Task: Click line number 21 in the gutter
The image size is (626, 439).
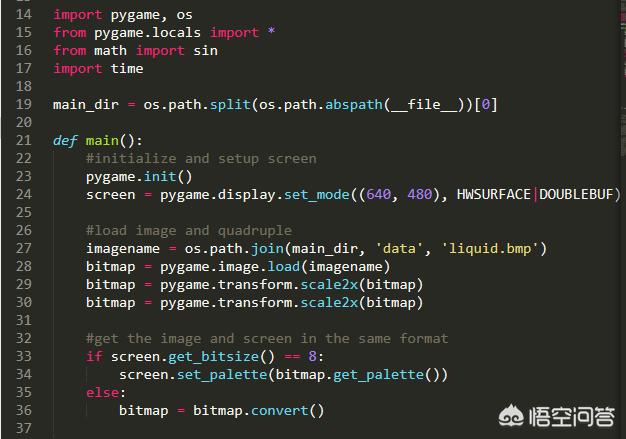Action: click(x=25, y=140)
